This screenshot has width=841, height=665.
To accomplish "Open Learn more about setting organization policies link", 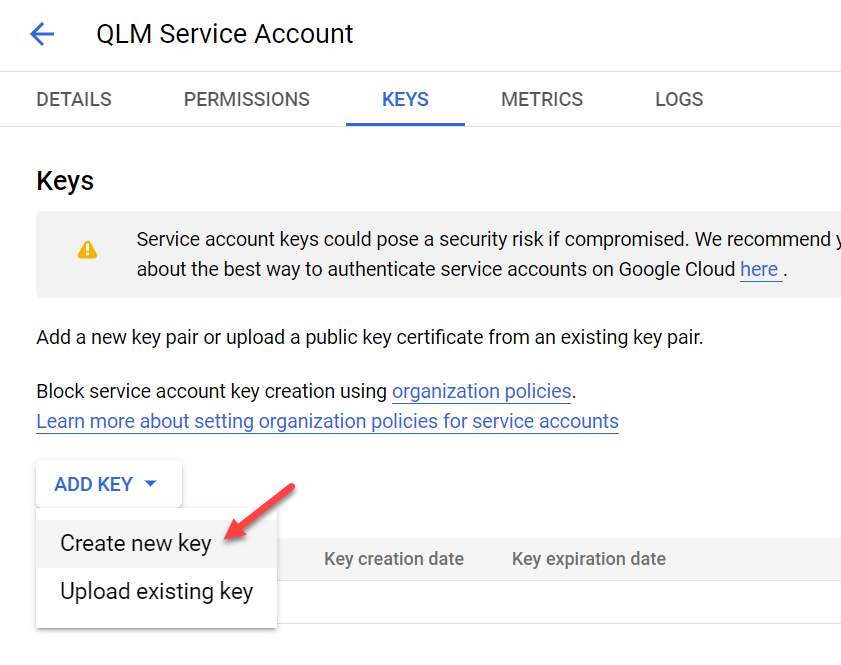I will pyautogui.click(x=327, y=422).
